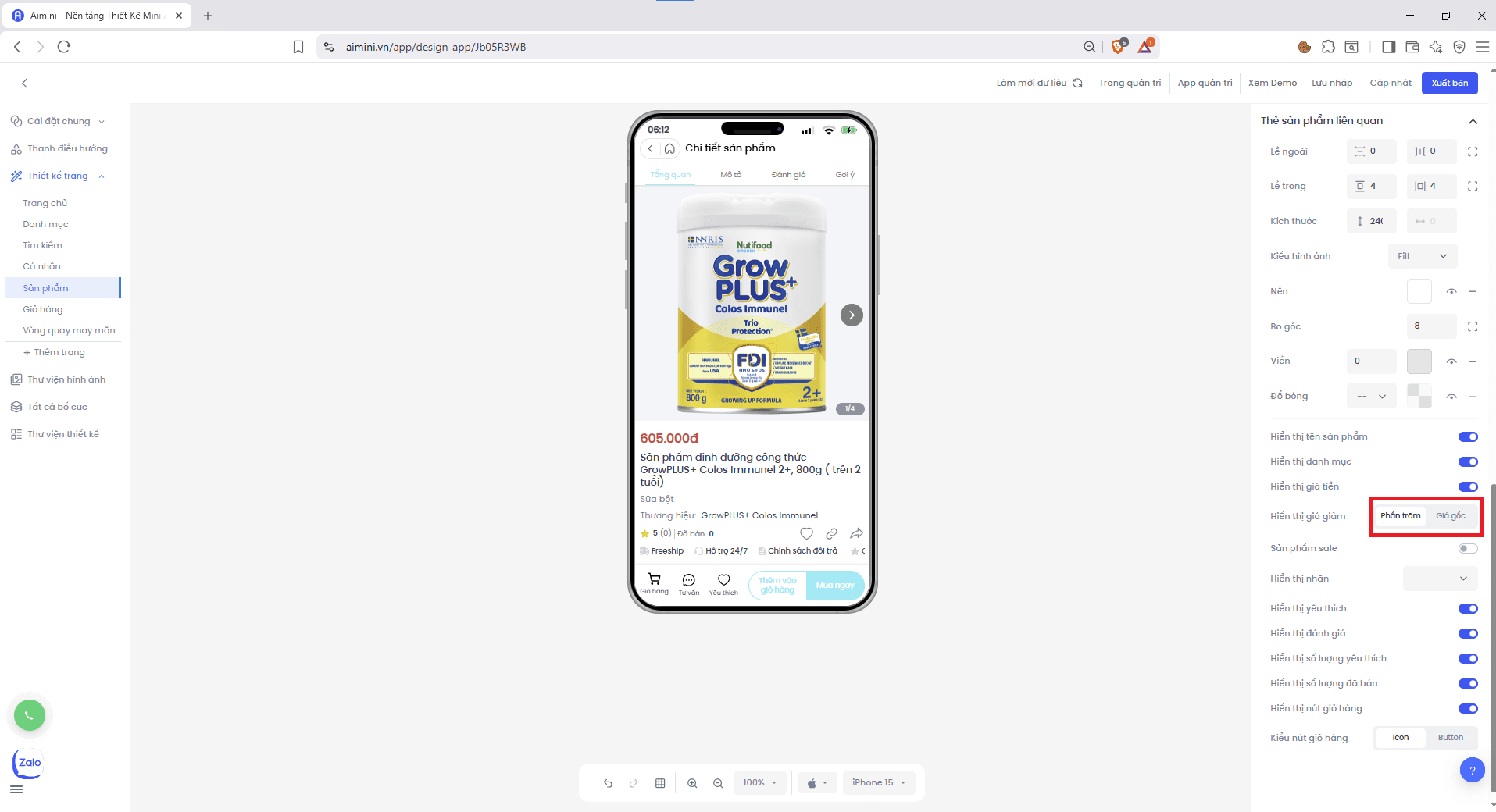The height and width of the screenshot is (812, 1496).
Task: Select the Giá gốc discount display option
Action: tap(1450, 516)
